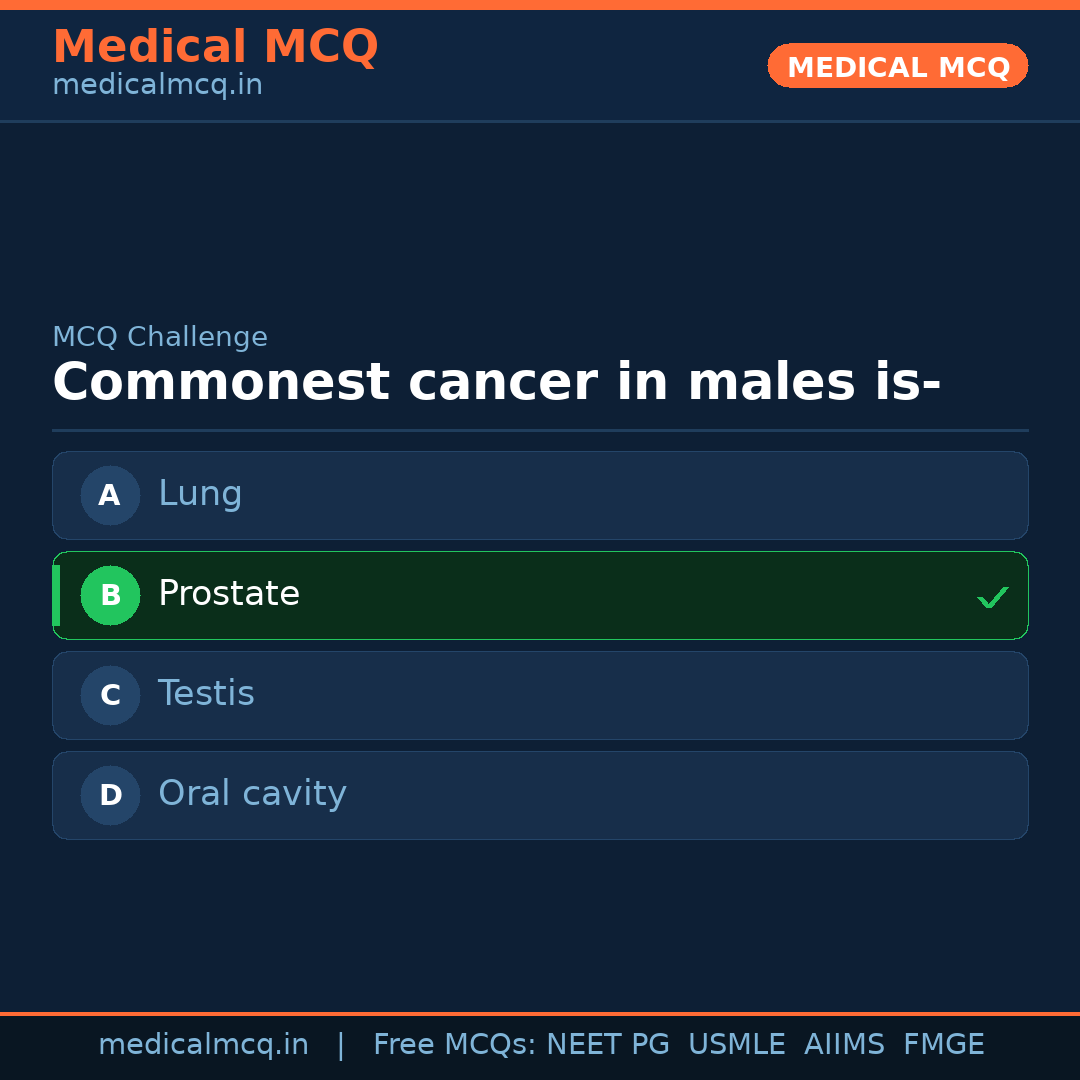Click the orange MEDICAL MCQ badge
1080x1080 pixels.
pyautogui.click(x=897, y=66)
